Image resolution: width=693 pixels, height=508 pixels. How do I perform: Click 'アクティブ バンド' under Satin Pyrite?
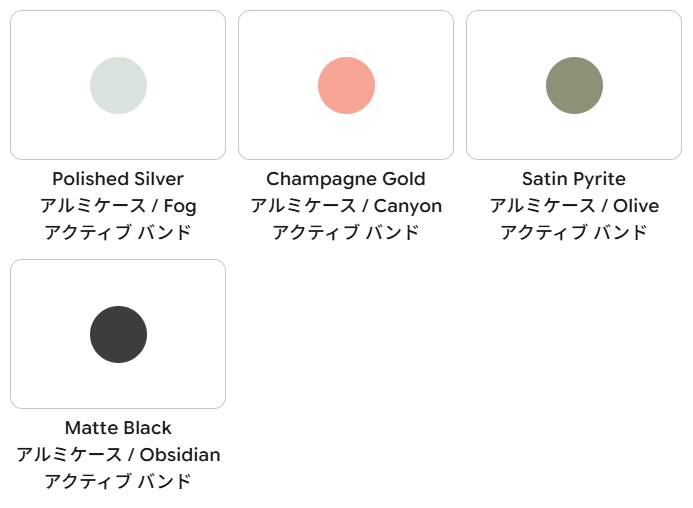(574, 232)
